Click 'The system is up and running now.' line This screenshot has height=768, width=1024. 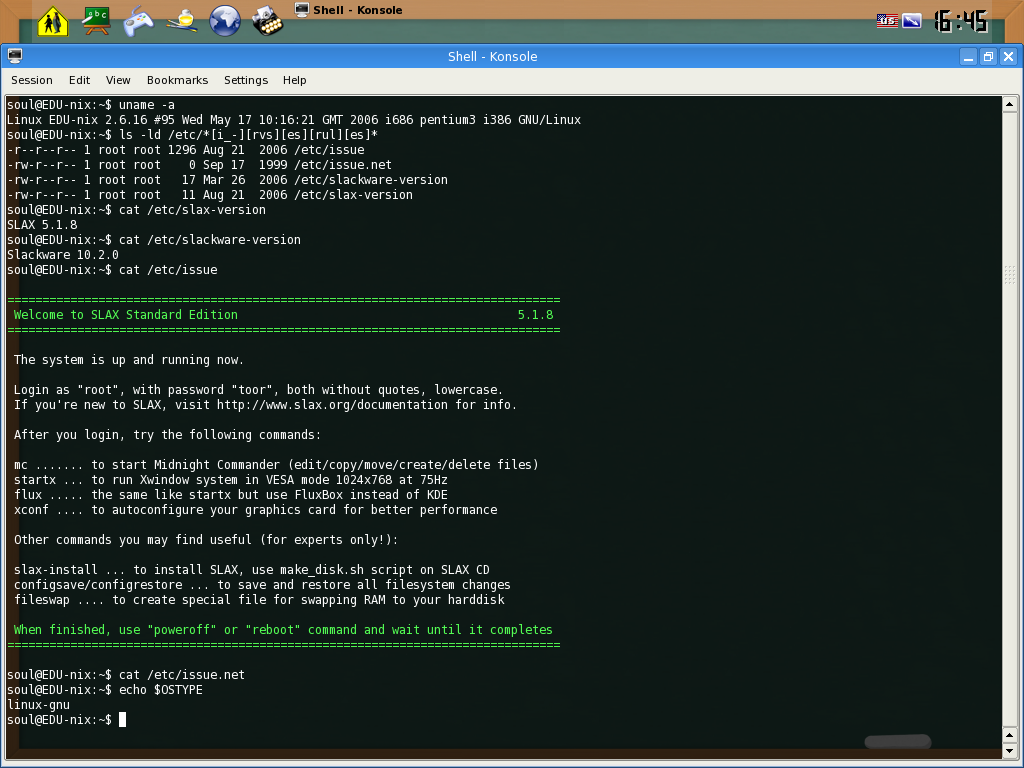(129, 360)
